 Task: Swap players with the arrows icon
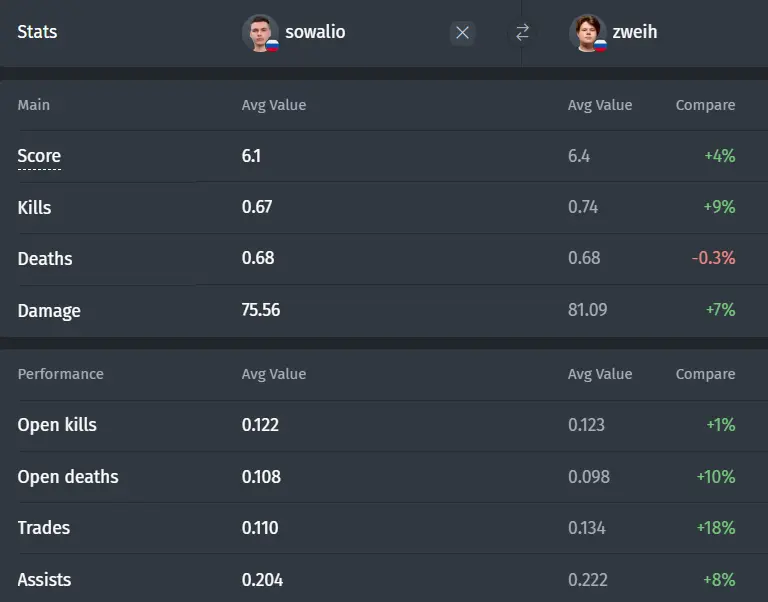523,32
